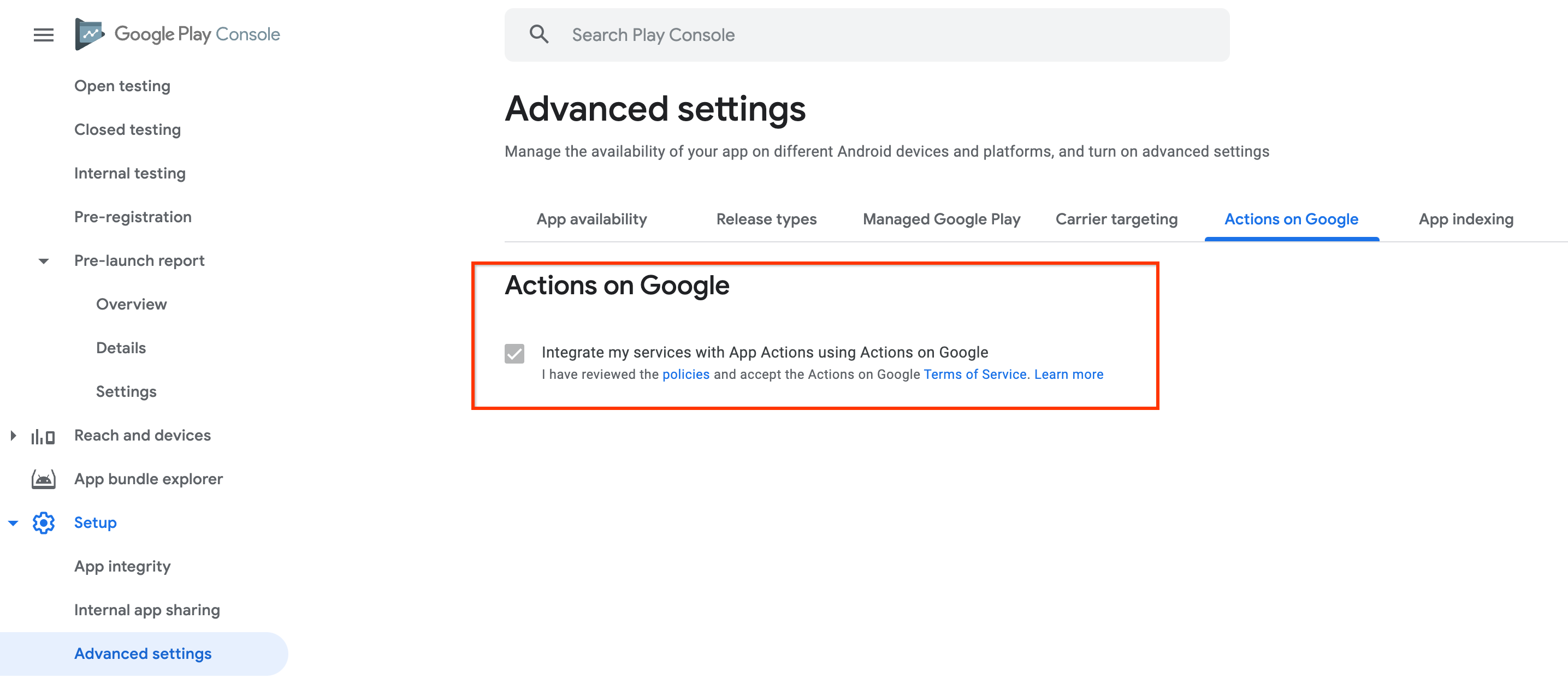Select the App availability tab
Screen dimensions: 1568x684
point(591,219)
